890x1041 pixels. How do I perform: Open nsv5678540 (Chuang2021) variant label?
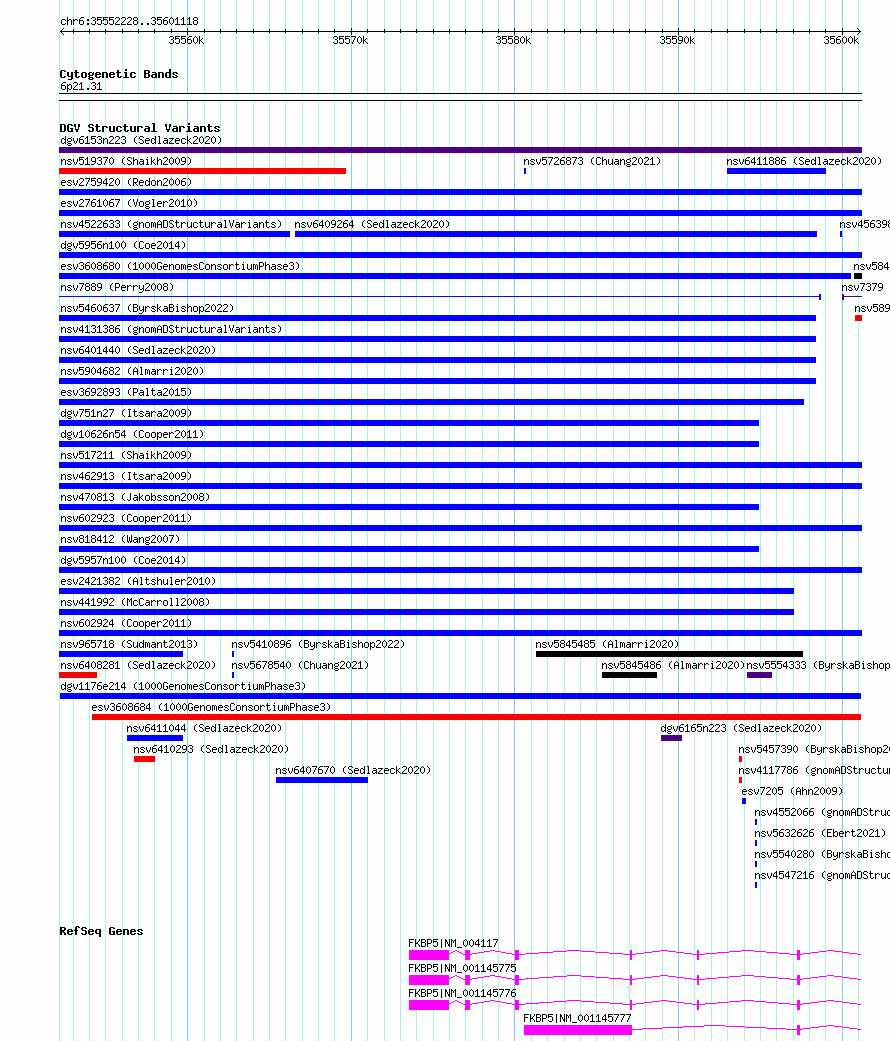tap(300, 665)
